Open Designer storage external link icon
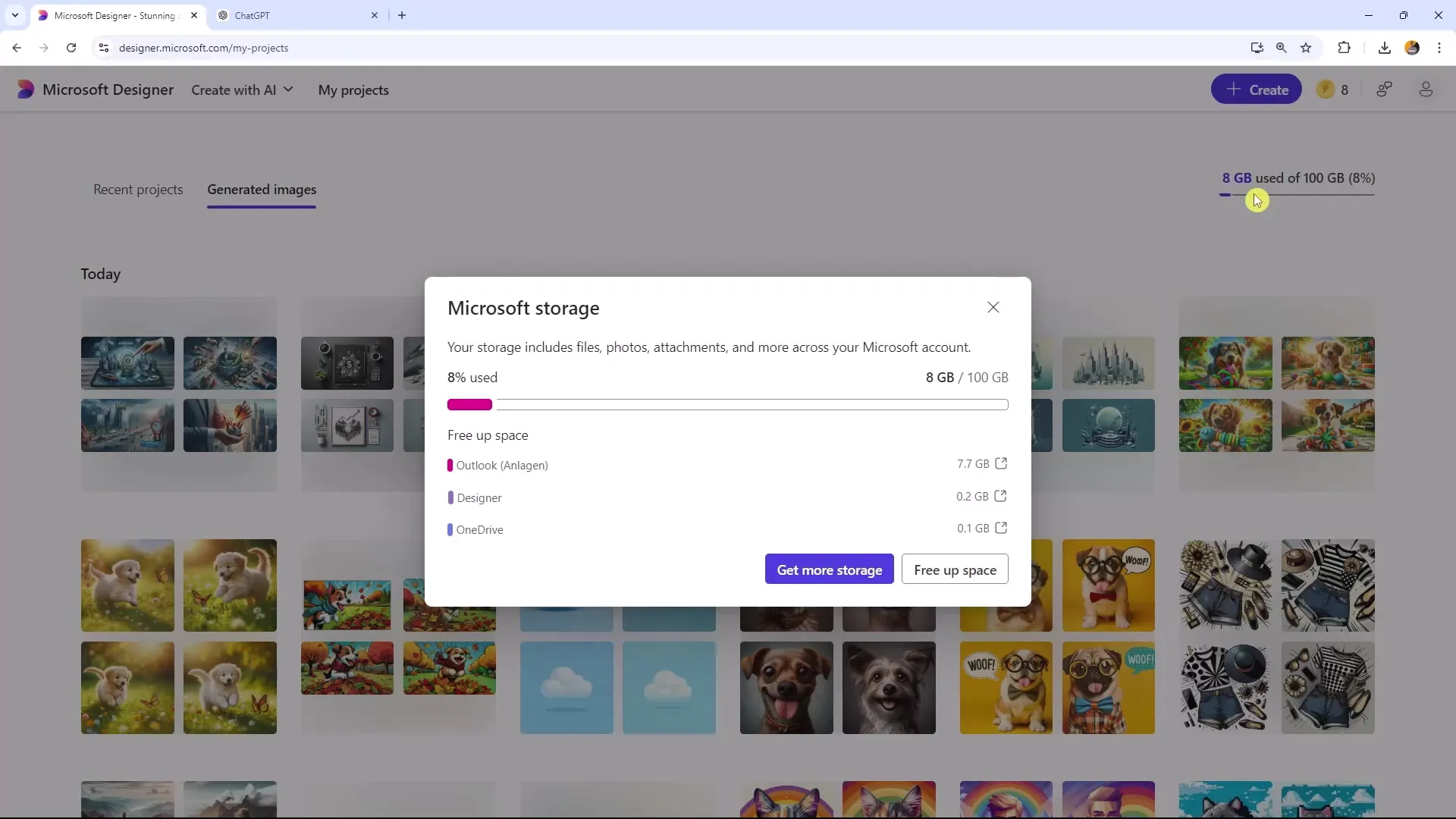1456x819 pixels. tap(1001, 496)
